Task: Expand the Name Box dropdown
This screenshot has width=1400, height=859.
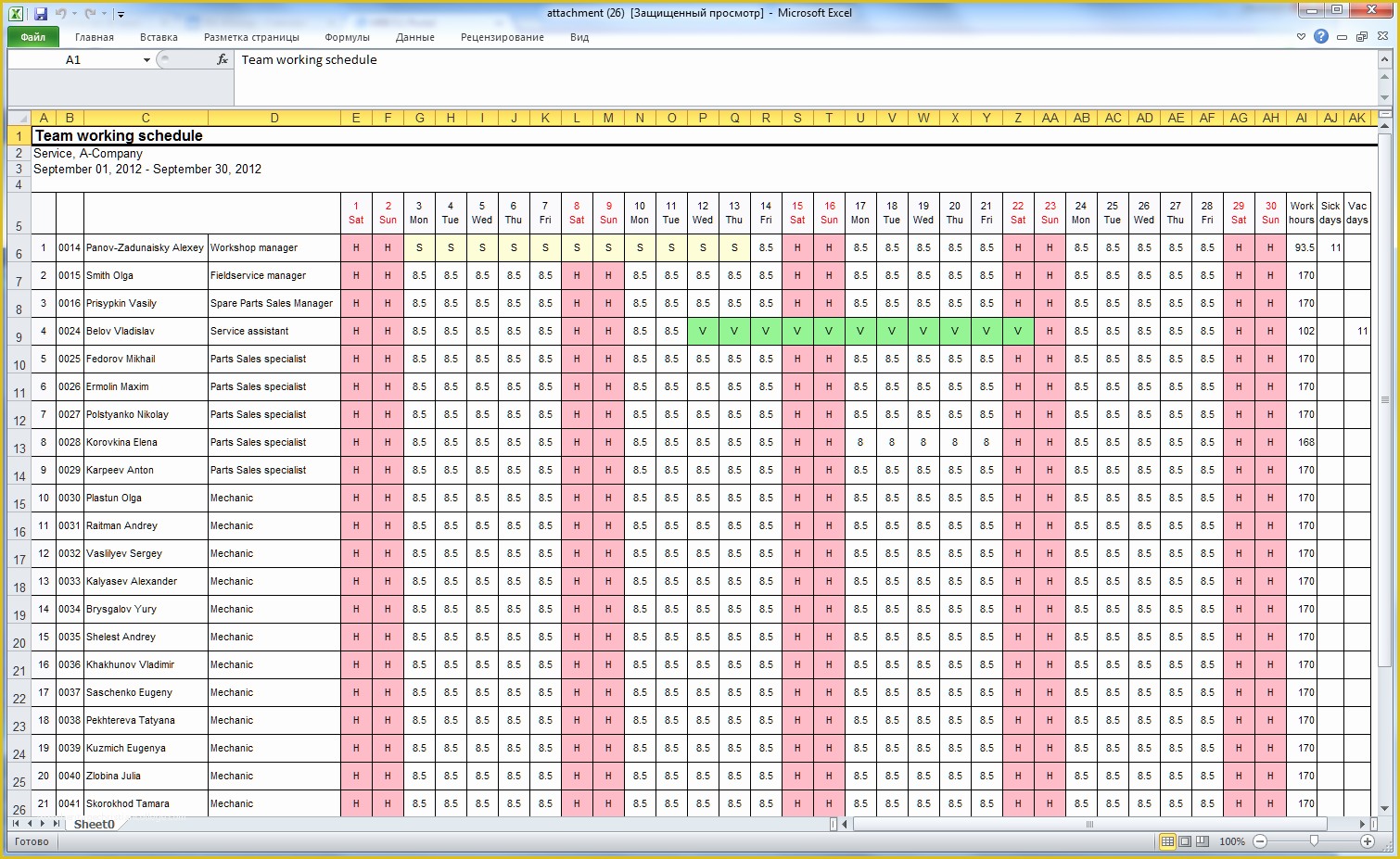Action: pyautogui.click(x=146, y=60)
